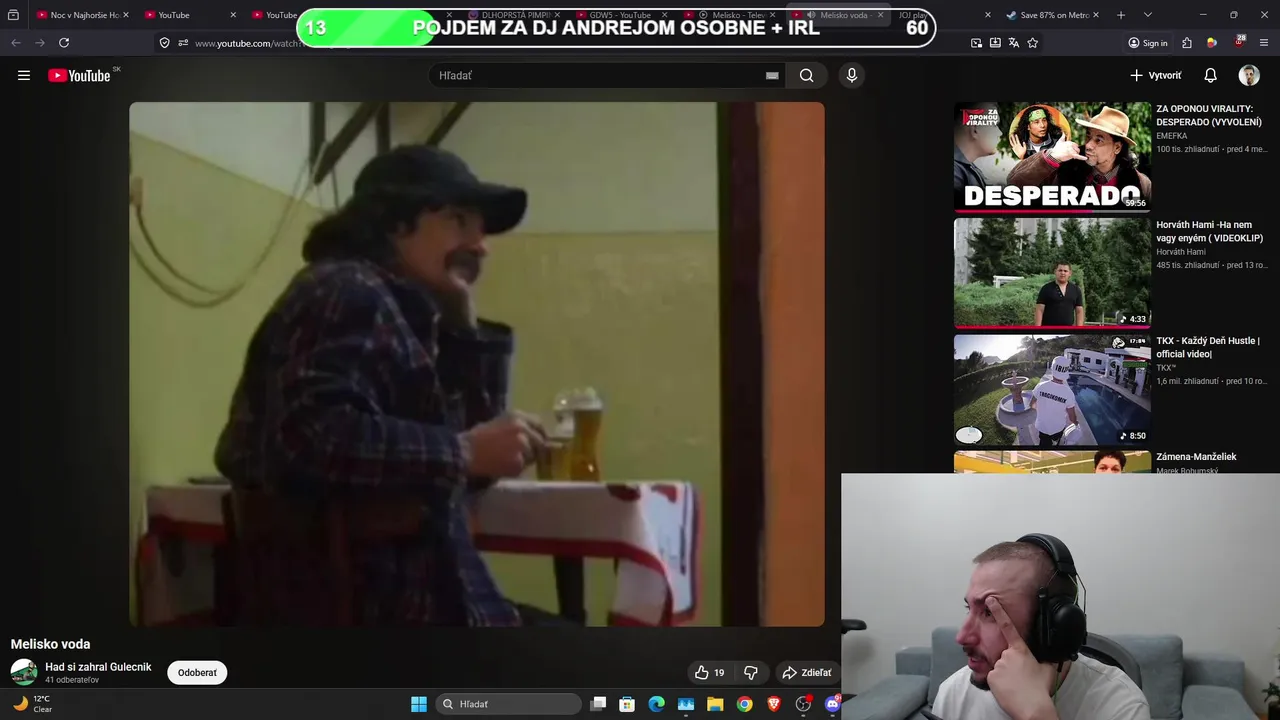
Task: Launch Microsoft Edge from the taskbar
Action: 656,704
